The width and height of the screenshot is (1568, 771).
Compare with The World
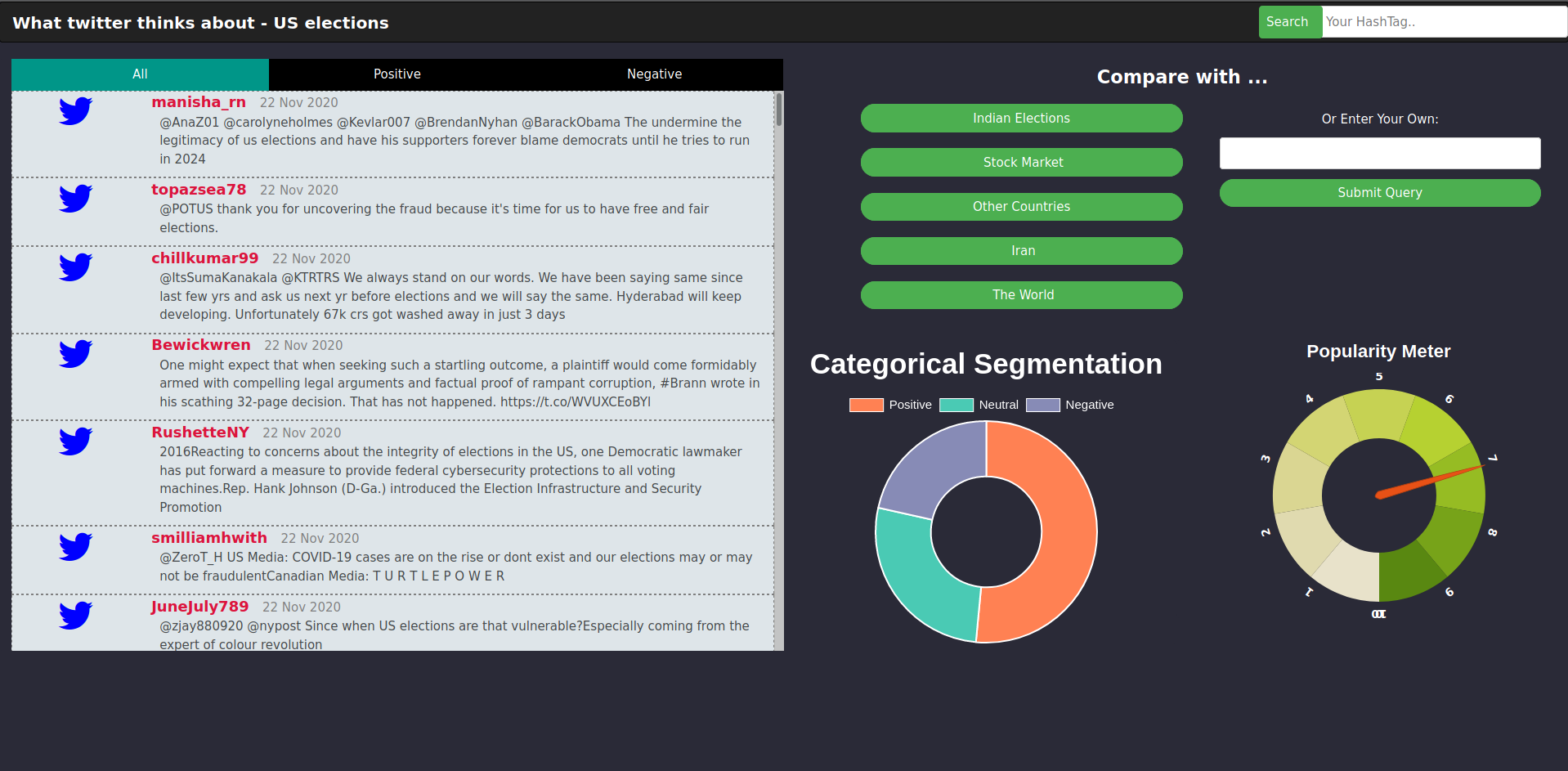1021,294
